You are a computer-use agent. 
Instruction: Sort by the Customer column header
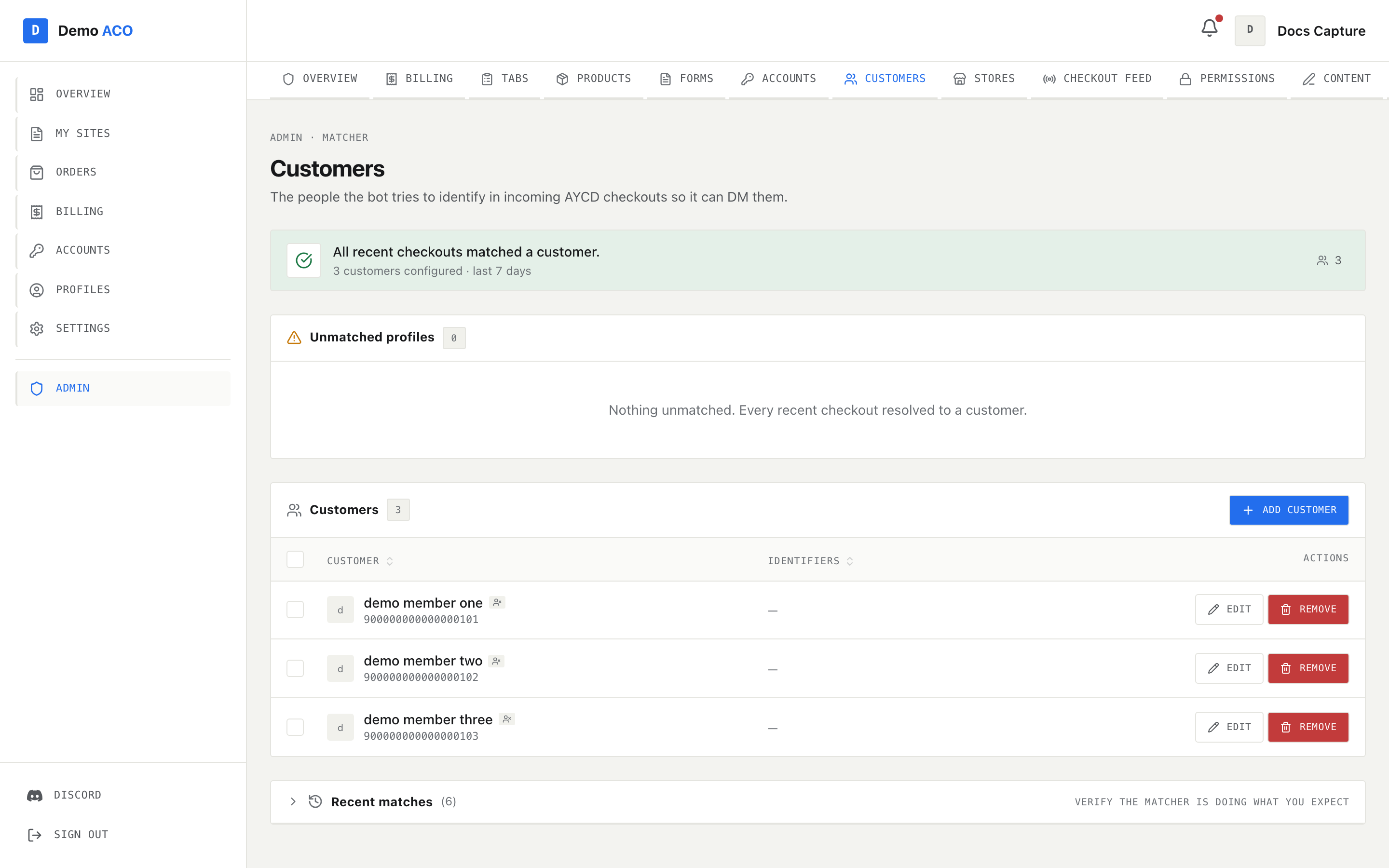click(x=360, y=561)
